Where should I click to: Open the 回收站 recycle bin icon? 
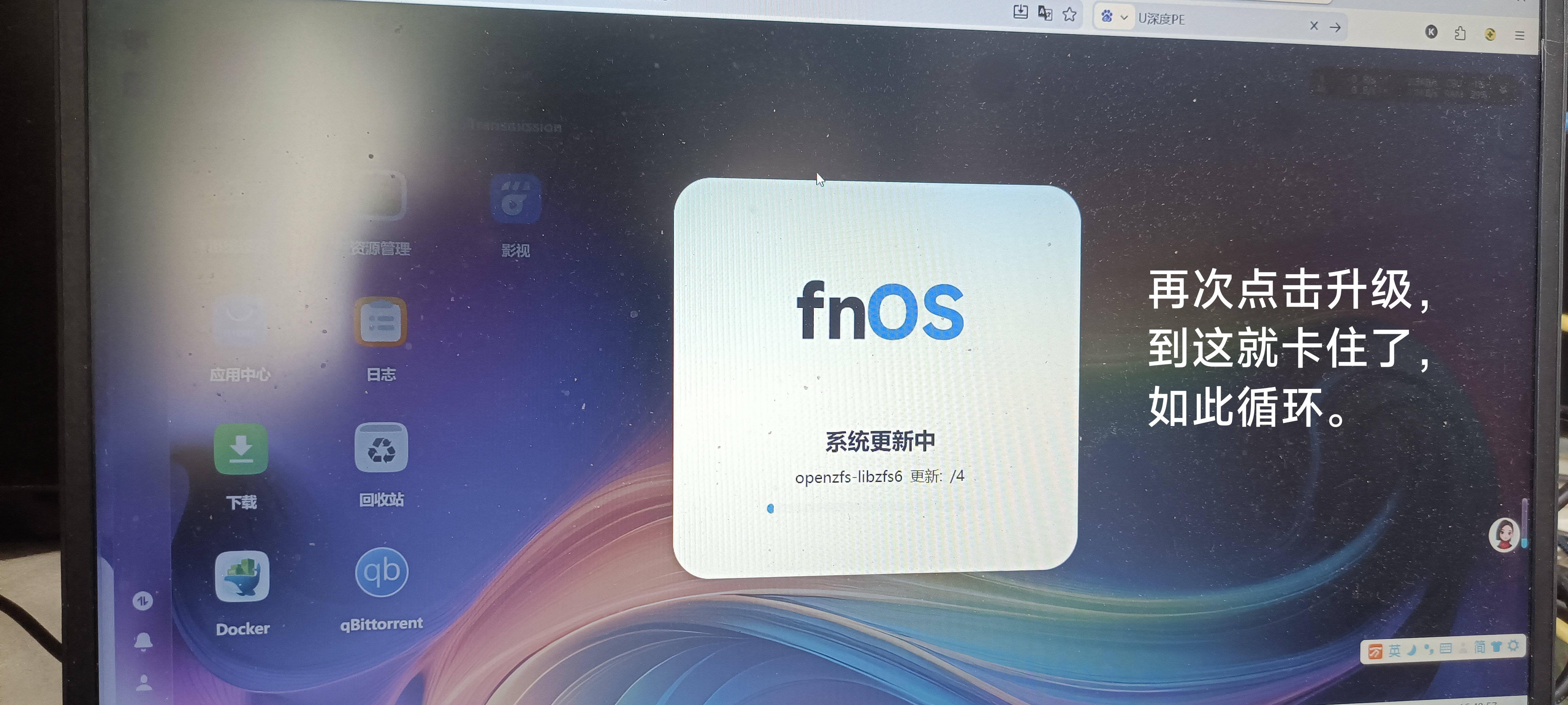click(381, 448)
